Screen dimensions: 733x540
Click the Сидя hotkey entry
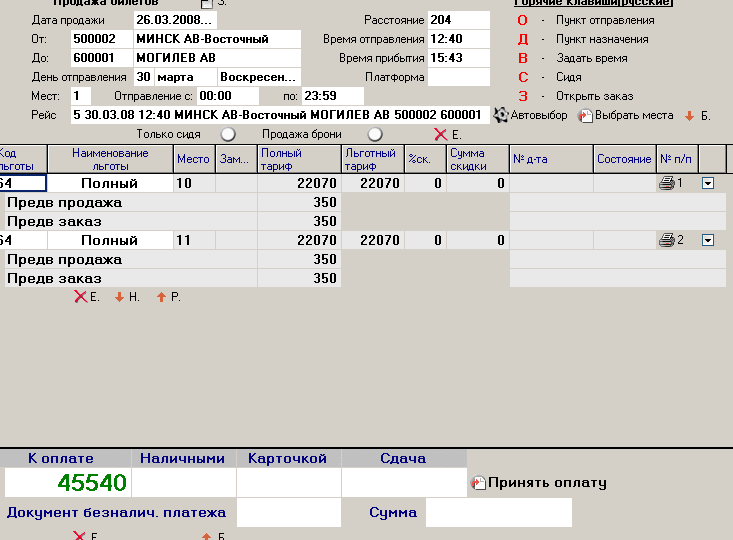point(568,77)
